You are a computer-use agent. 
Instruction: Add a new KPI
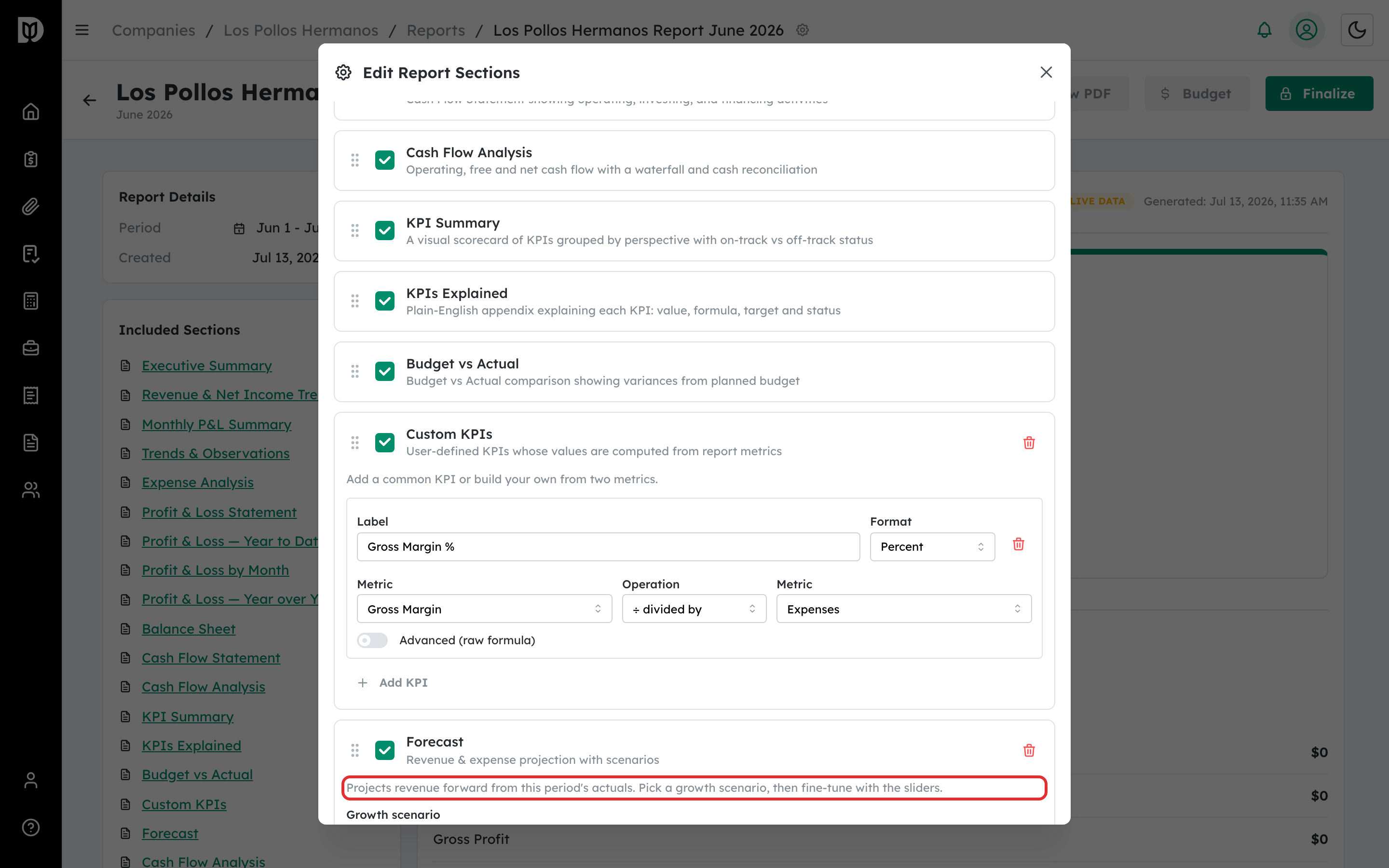393,682
